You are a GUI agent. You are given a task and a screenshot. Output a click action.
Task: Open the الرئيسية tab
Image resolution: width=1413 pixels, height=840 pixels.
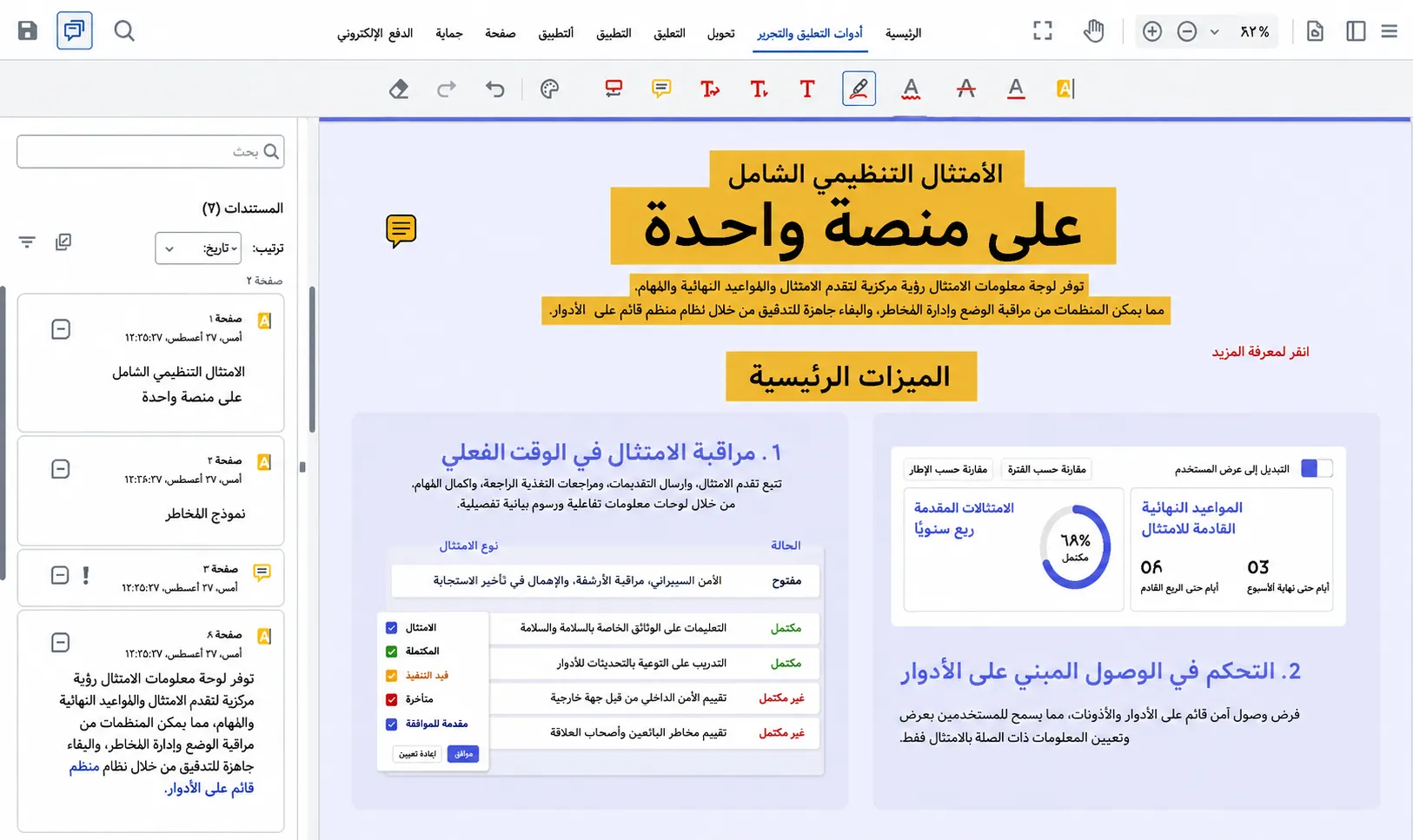coord(903,33)
